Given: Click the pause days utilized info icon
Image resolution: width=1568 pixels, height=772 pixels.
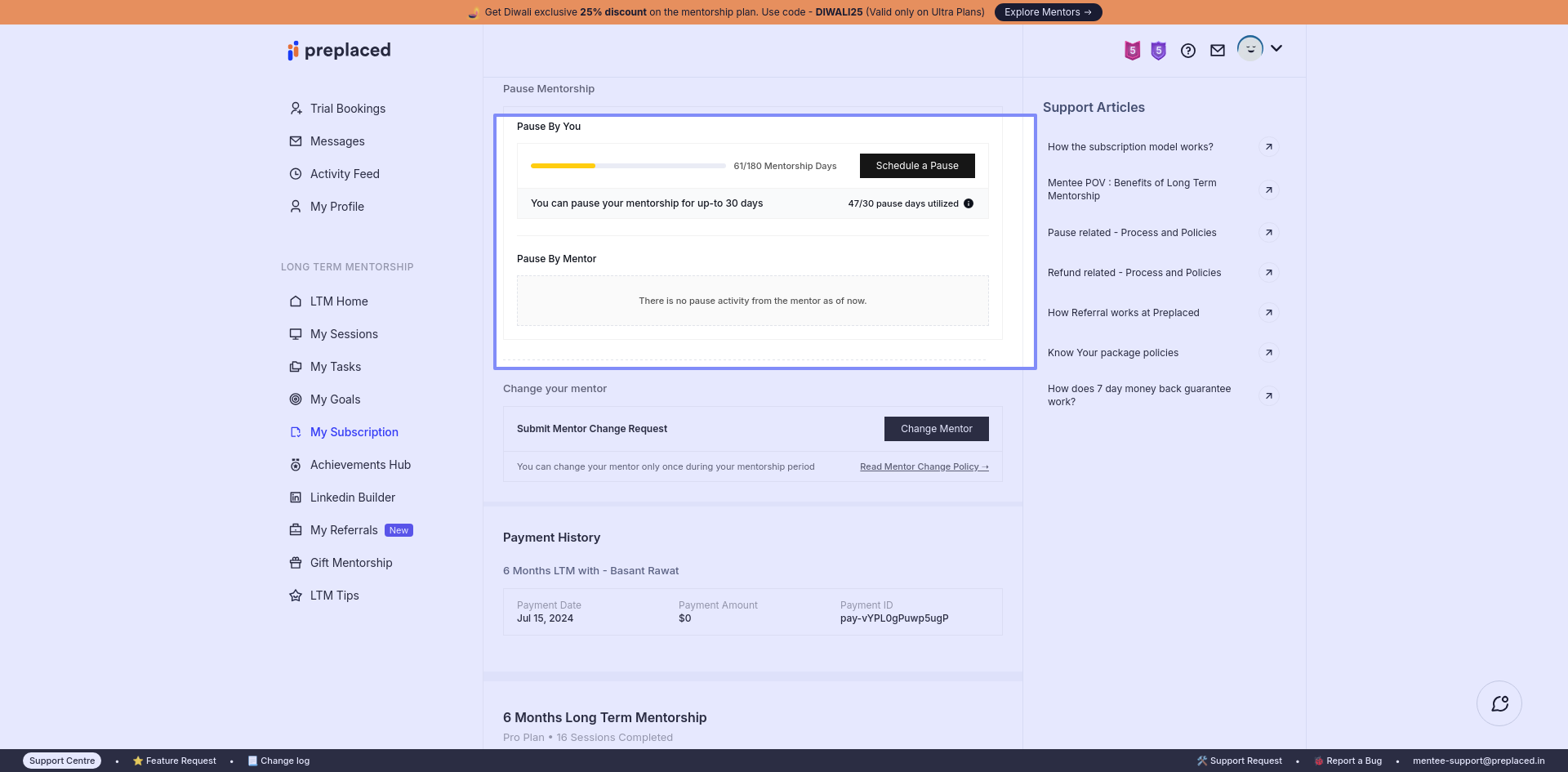Looking at the screenshot, I should pos(969,203).
